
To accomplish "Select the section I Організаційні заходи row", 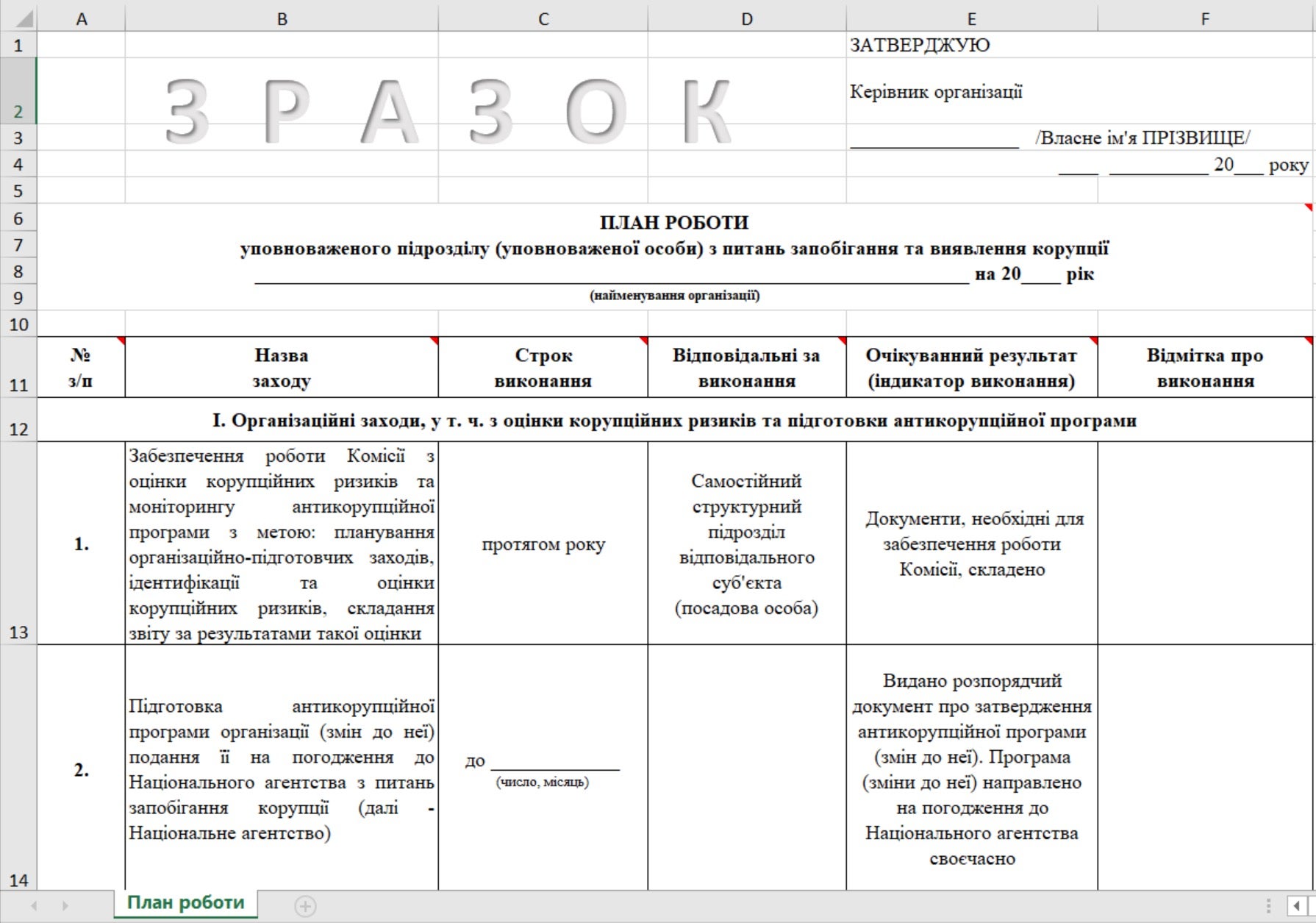I will [x=674, y=421].
